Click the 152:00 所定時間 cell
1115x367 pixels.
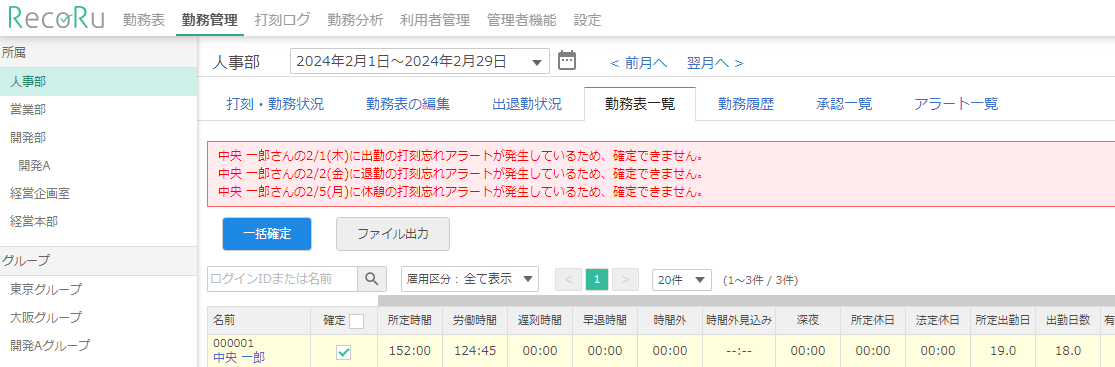(x=410, y=351)
